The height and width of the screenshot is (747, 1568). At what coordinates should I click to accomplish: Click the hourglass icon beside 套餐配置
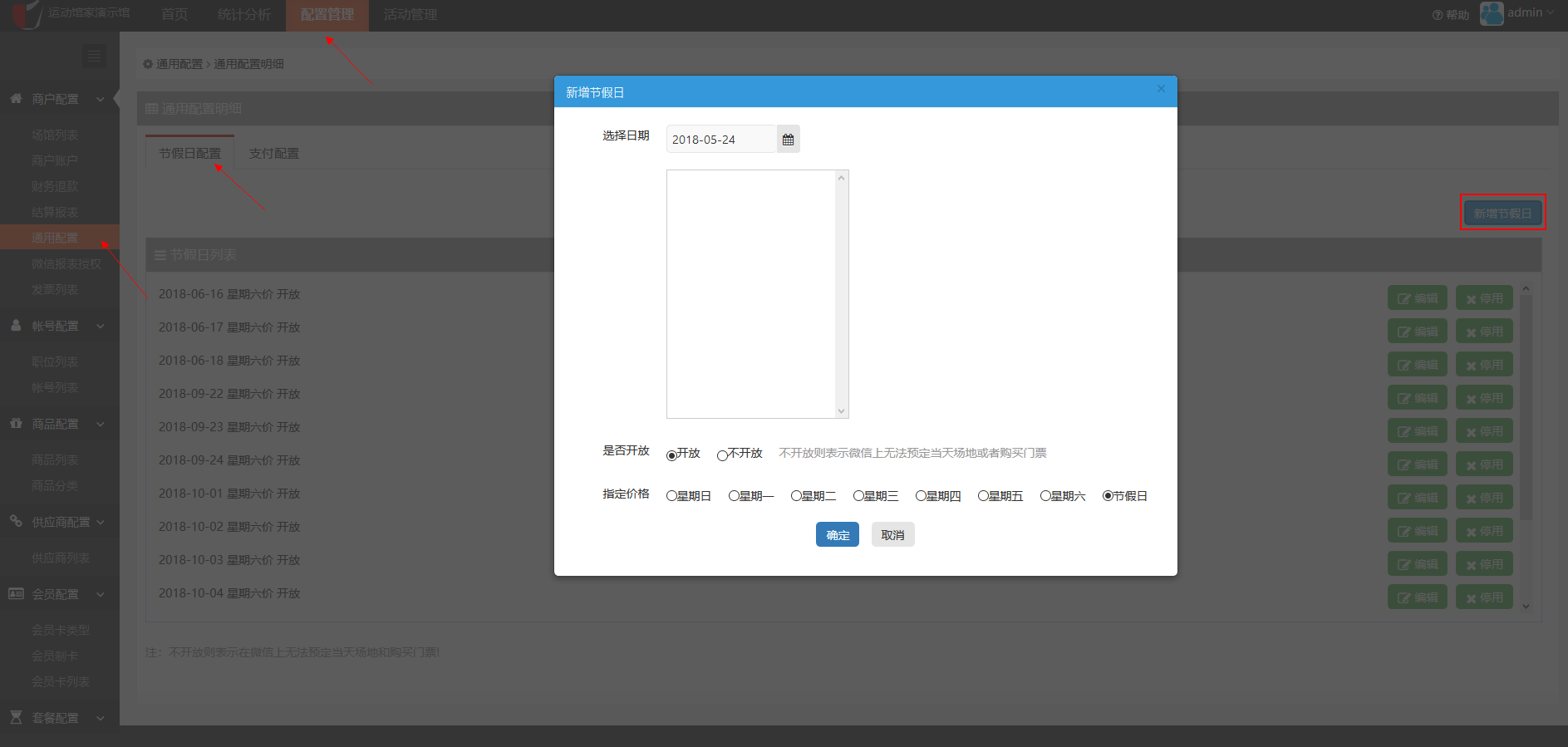click(16, 716)
